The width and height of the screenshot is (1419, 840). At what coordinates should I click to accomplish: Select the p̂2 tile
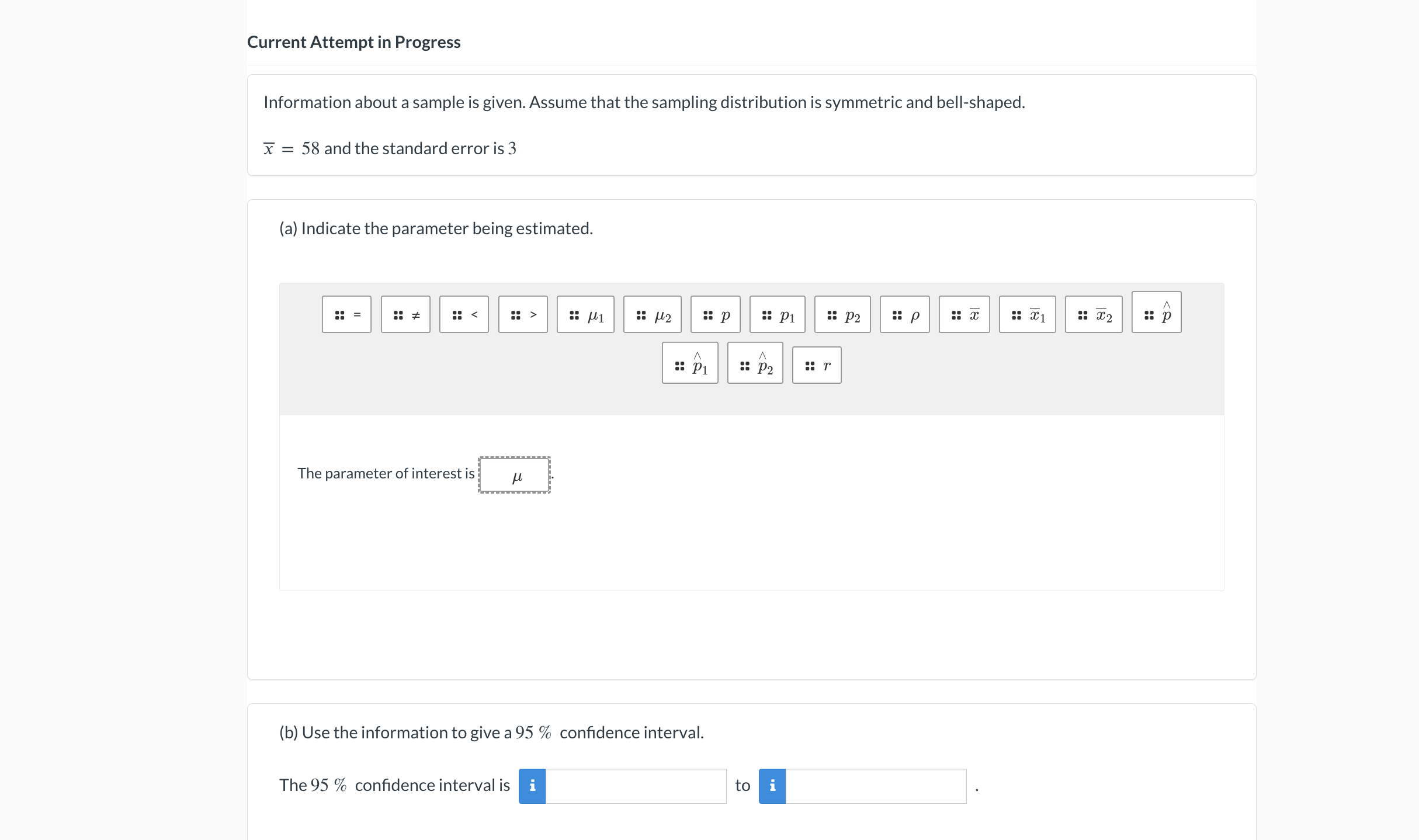point(755,364)
